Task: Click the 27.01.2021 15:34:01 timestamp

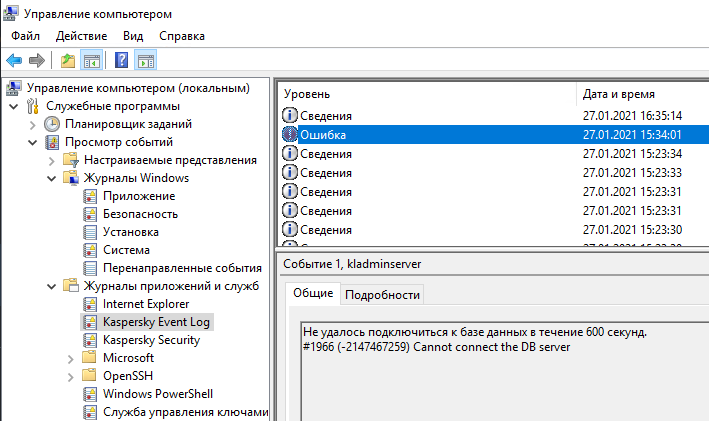Action: pyautogui.click(x=632, y=135)
